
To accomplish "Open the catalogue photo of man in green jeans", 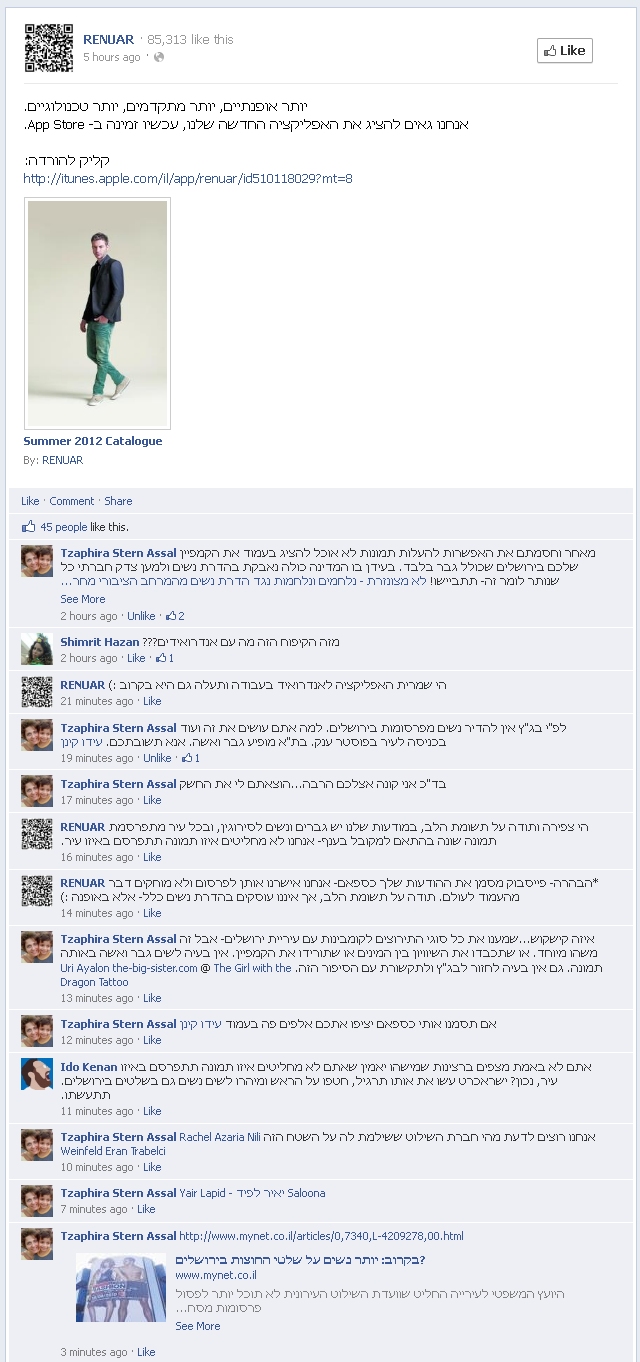I will [97, 314].
